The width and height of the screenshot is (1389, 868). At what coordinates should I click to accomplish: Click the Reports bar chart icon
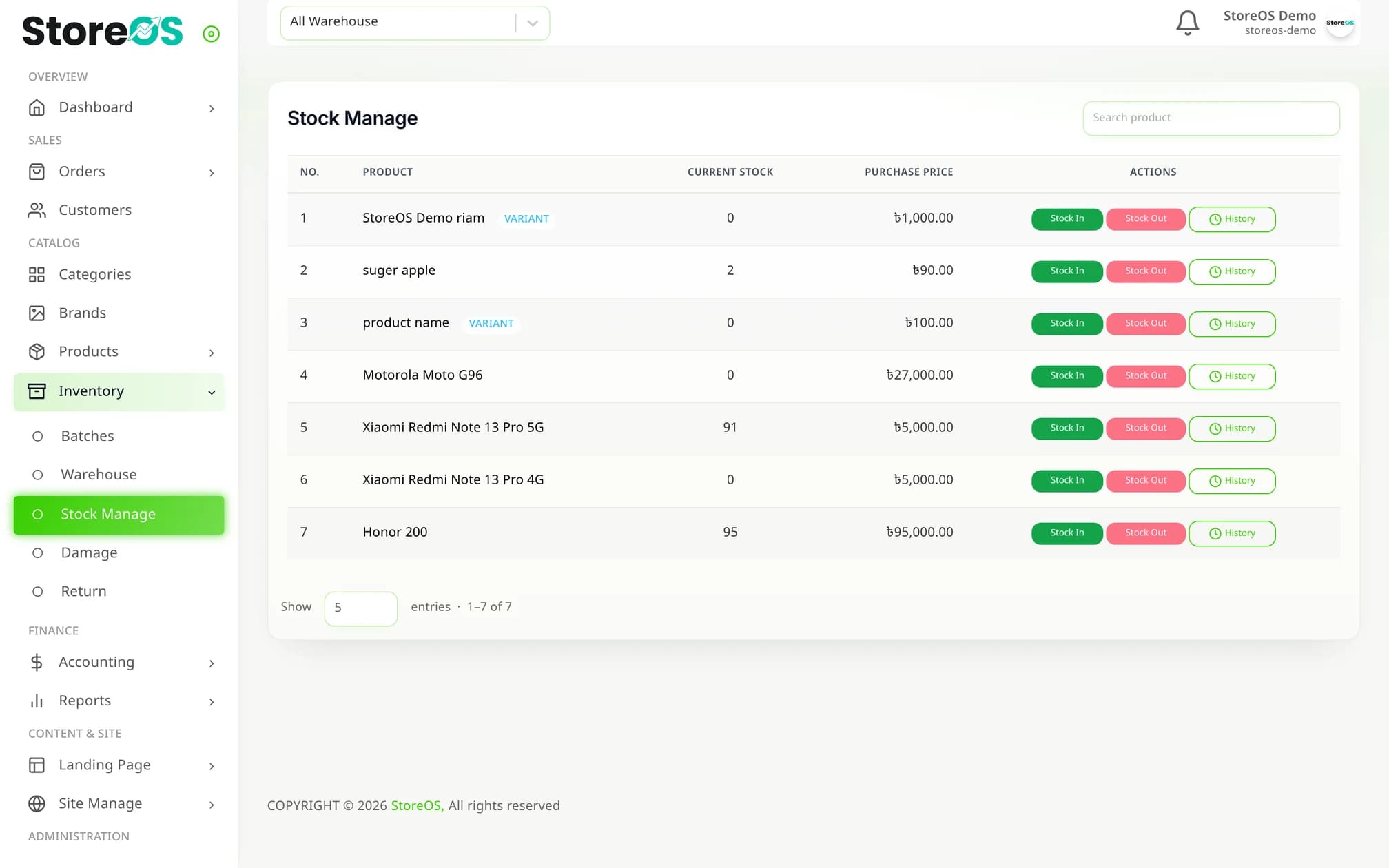tap(37, 701)
